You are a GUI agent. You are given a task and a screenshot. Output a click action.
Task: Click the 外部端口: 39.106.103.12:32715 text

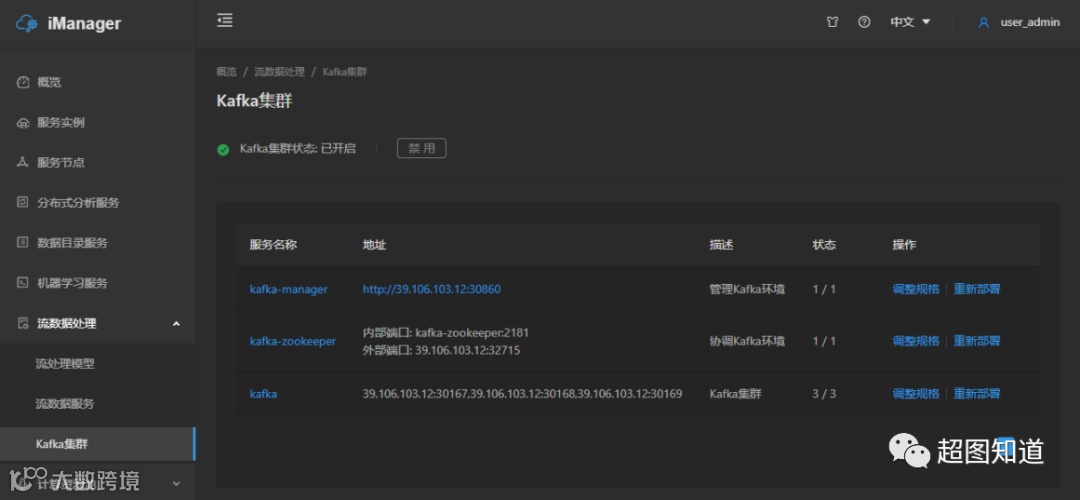pyautogui.click(x=441, y=350)
